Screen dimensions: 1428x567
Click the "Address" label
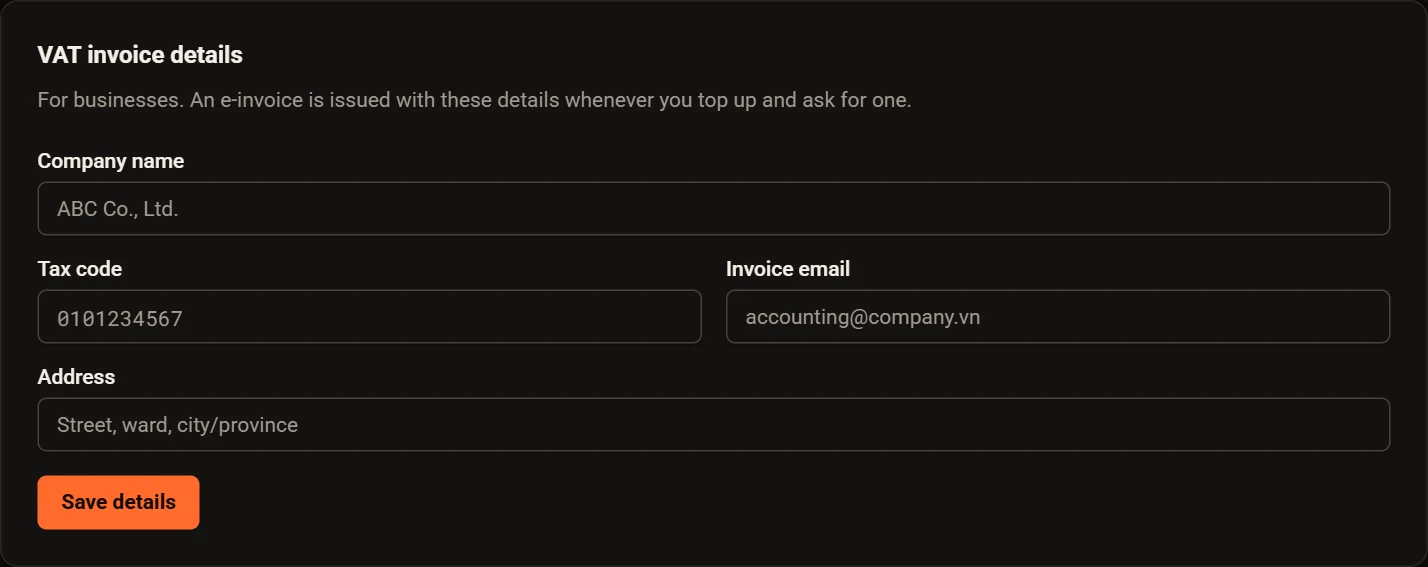[77, 377]
